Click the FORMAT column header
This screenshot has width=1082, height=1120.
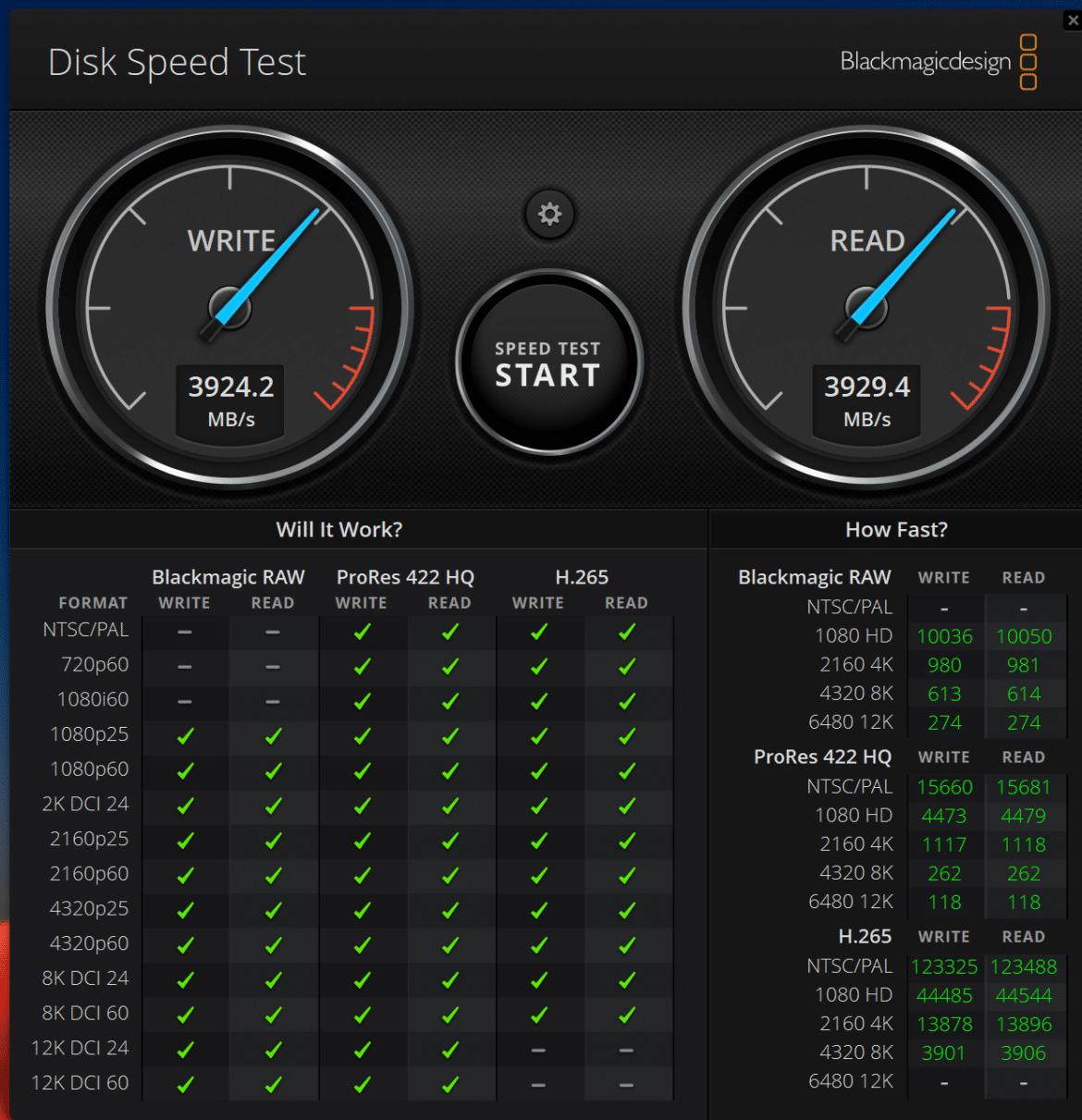(x=93, y=603)
